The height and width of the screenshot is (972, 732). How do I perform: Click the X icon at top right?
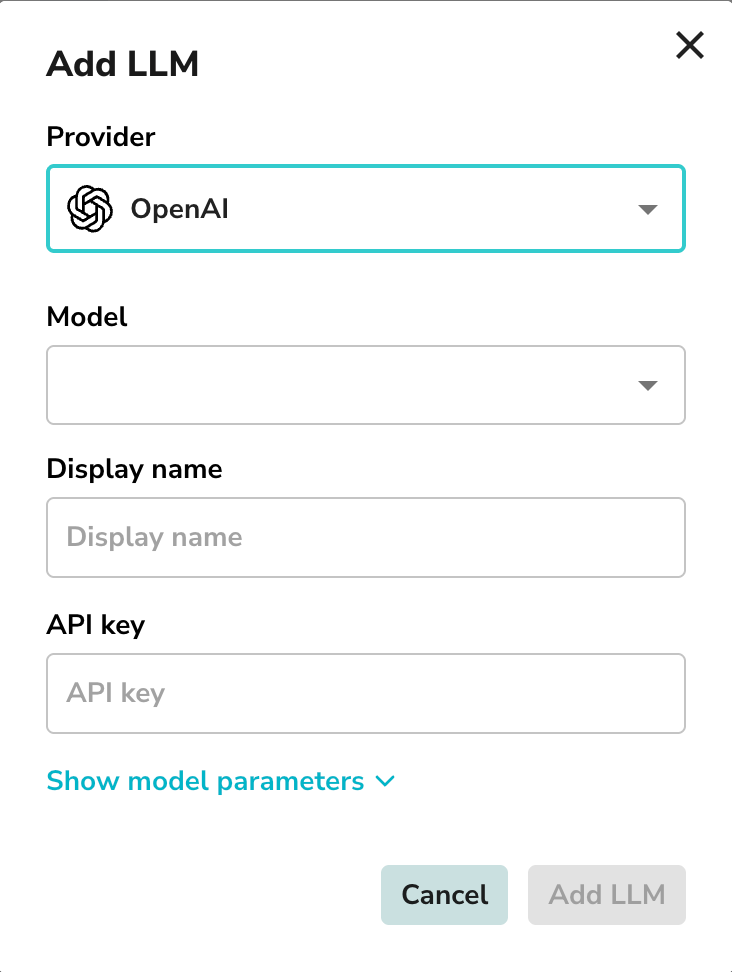[x=689, y=45]
